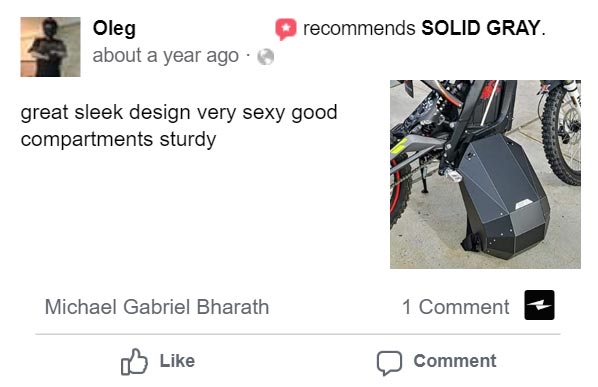Like Oleg's recommendation post
Image resolution: width=598 pixels, height=387 pixels.
pyautogui.click(x=158, y=361)
